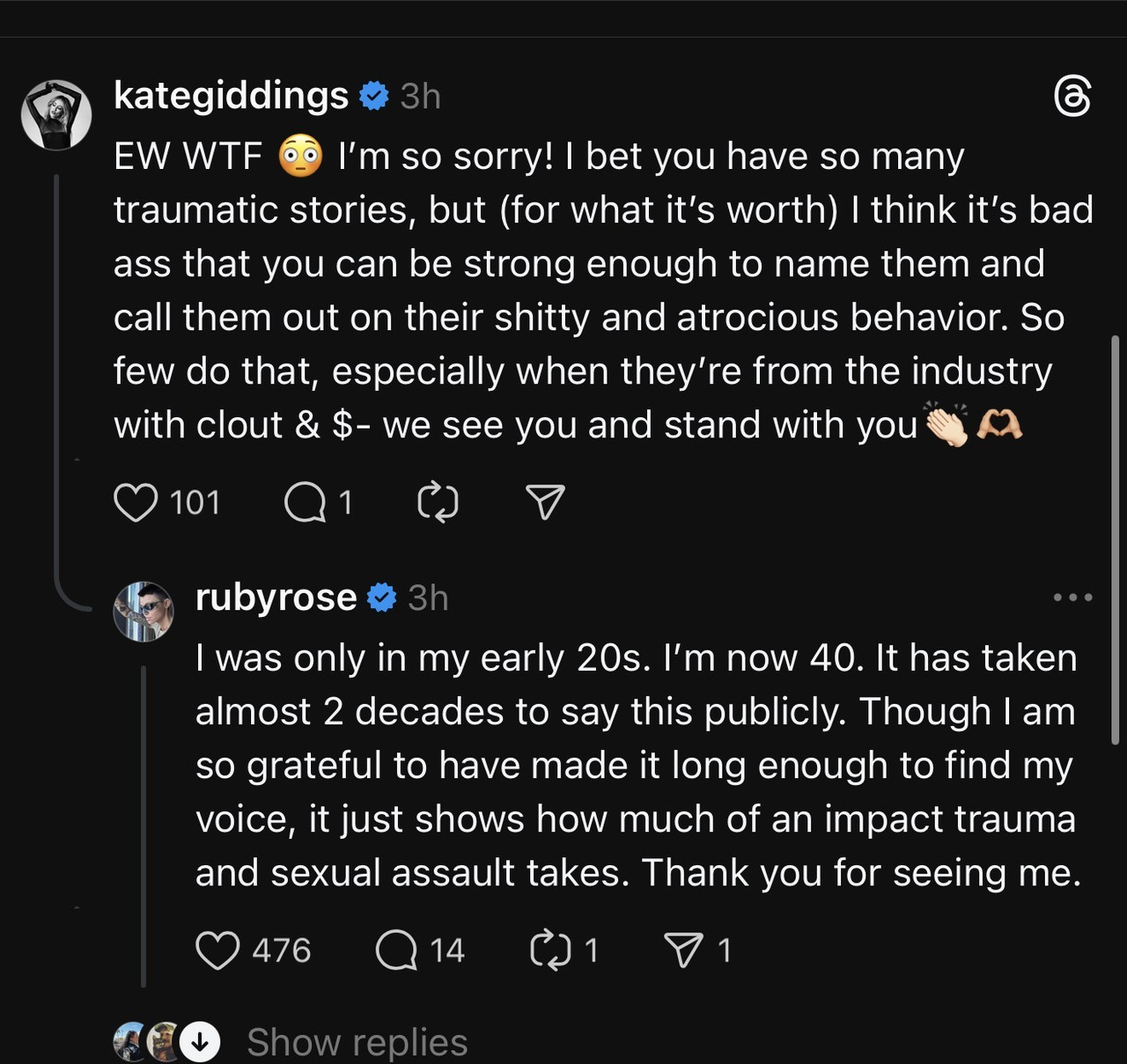Share rubyrose's reply via send icon
Image resolution: width=1127 pixels, height=1064 pixels.
[683, 950]
